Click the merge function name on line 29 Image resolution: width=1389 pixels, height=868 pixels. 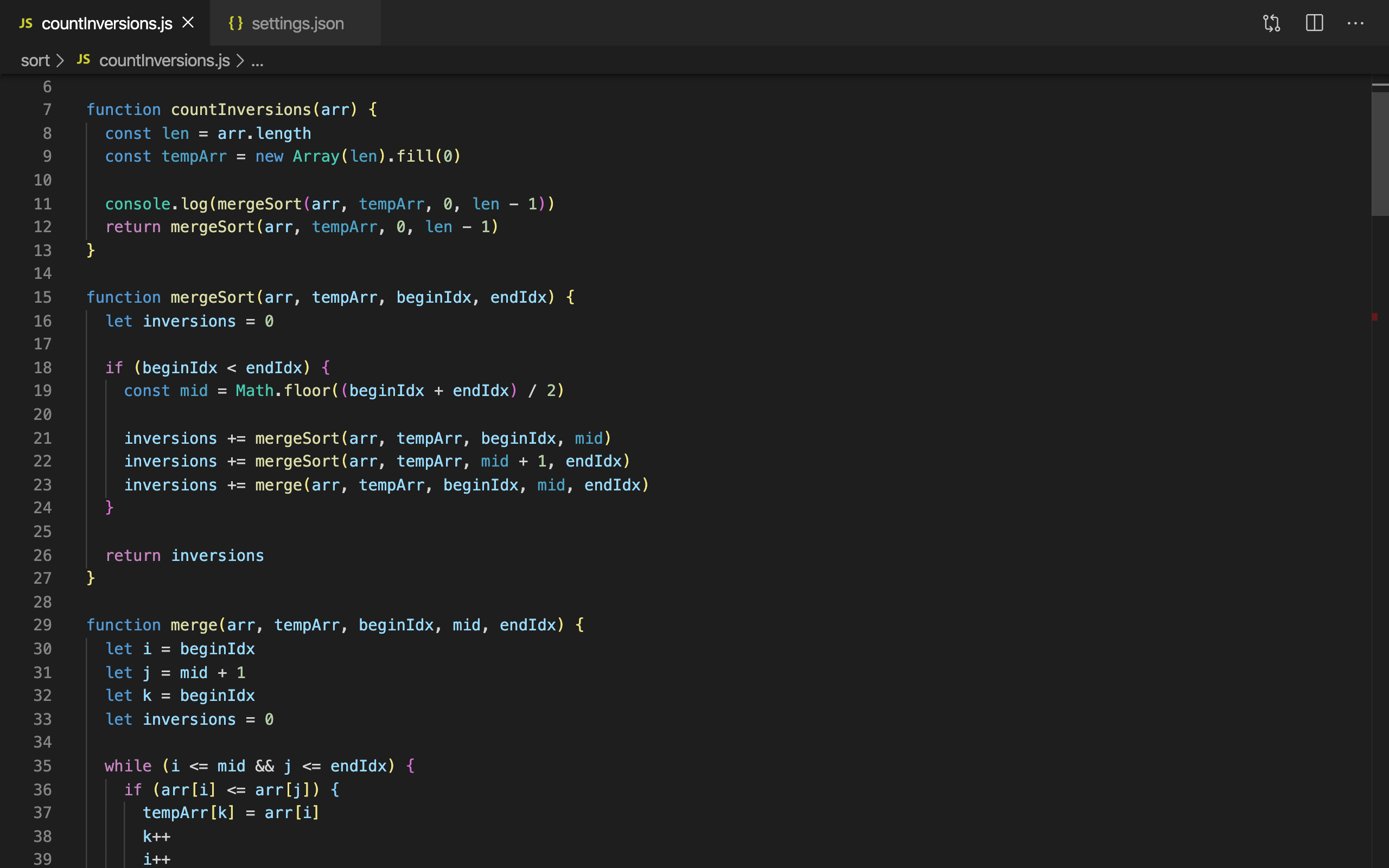tap(194, 625)
